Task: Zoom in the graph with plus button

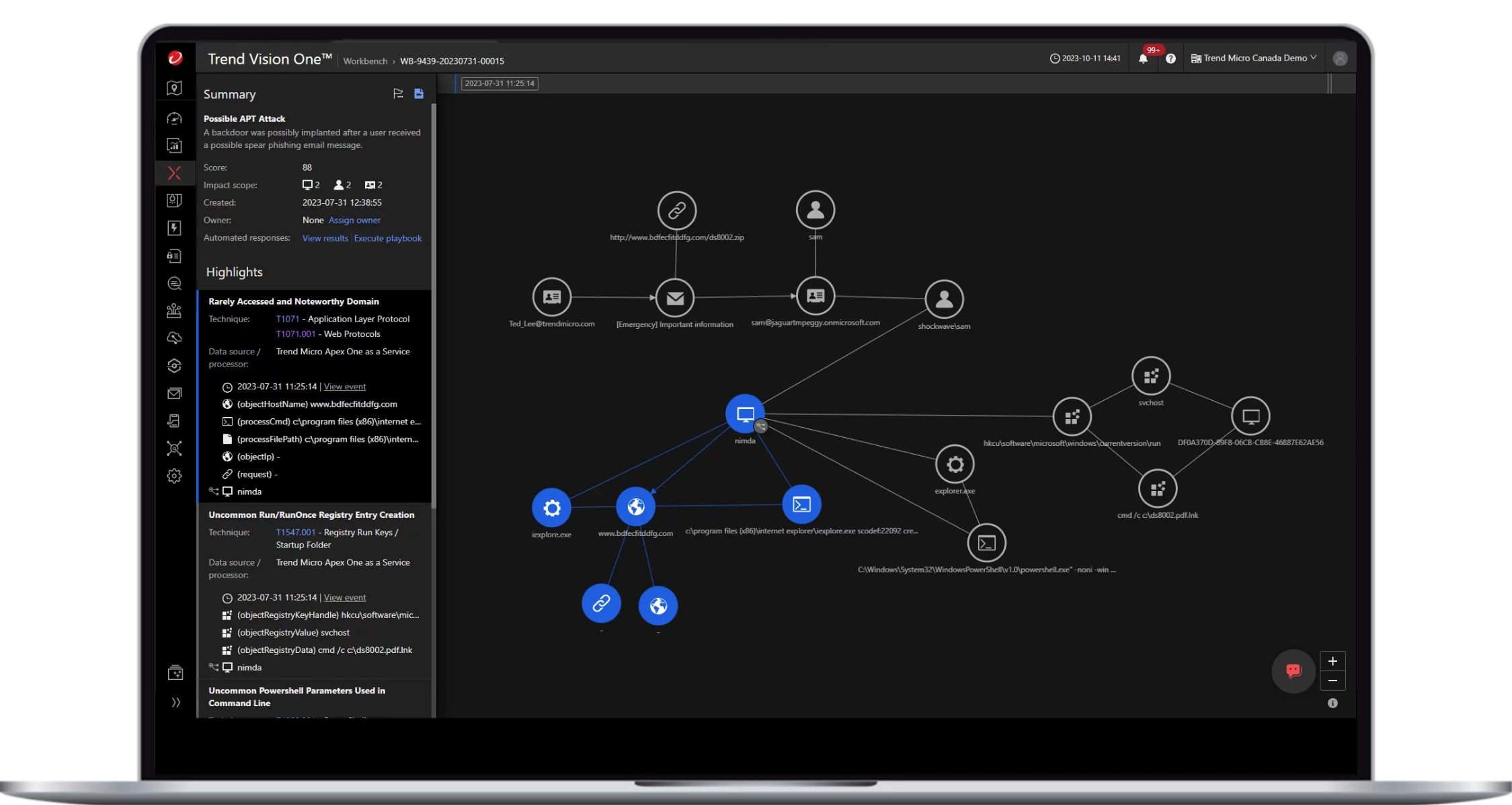Action: pyautogui.click(x=1332, y=661)
